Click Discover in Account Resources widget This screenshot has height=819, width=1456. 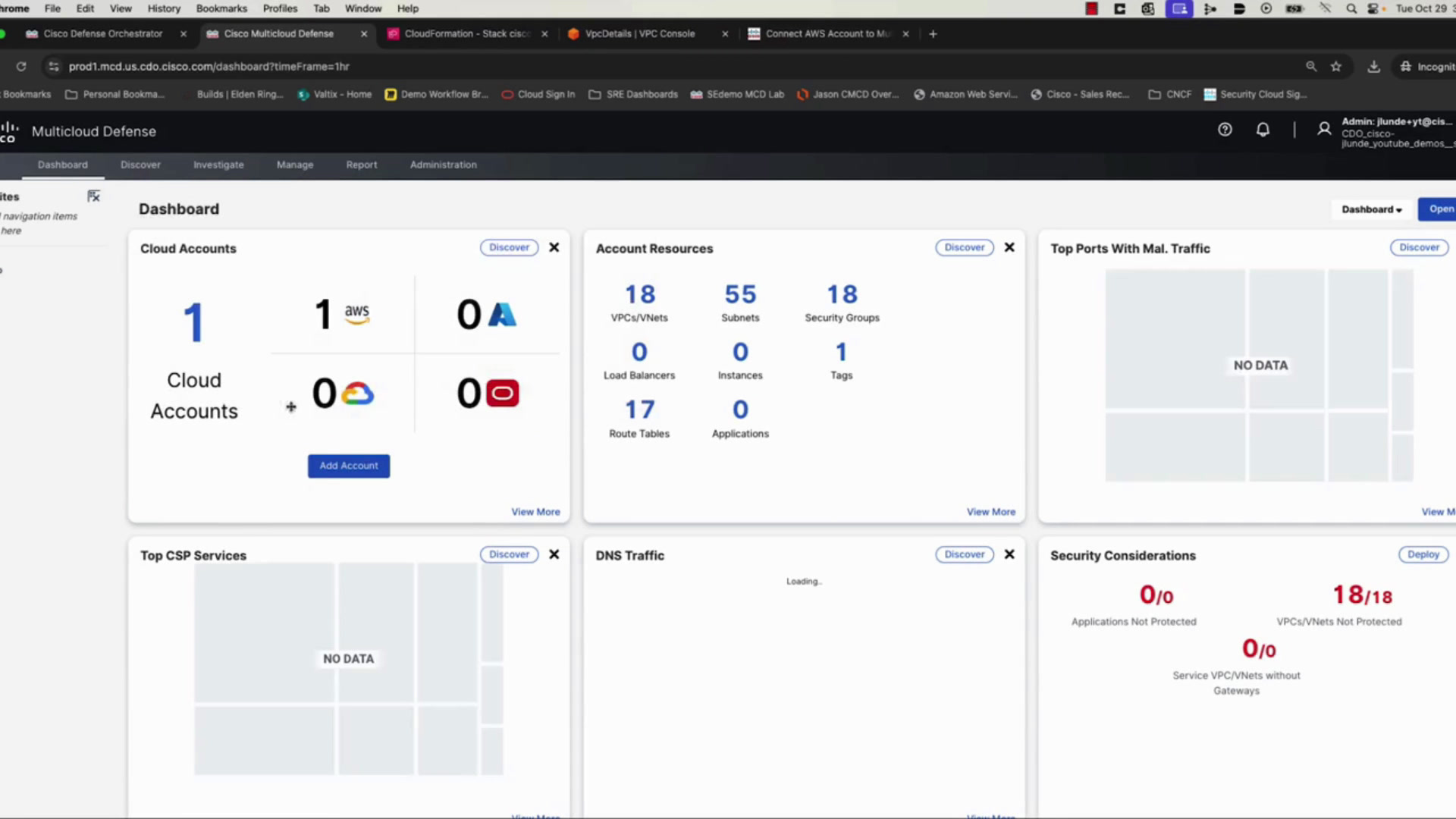(x=965, y=247)
